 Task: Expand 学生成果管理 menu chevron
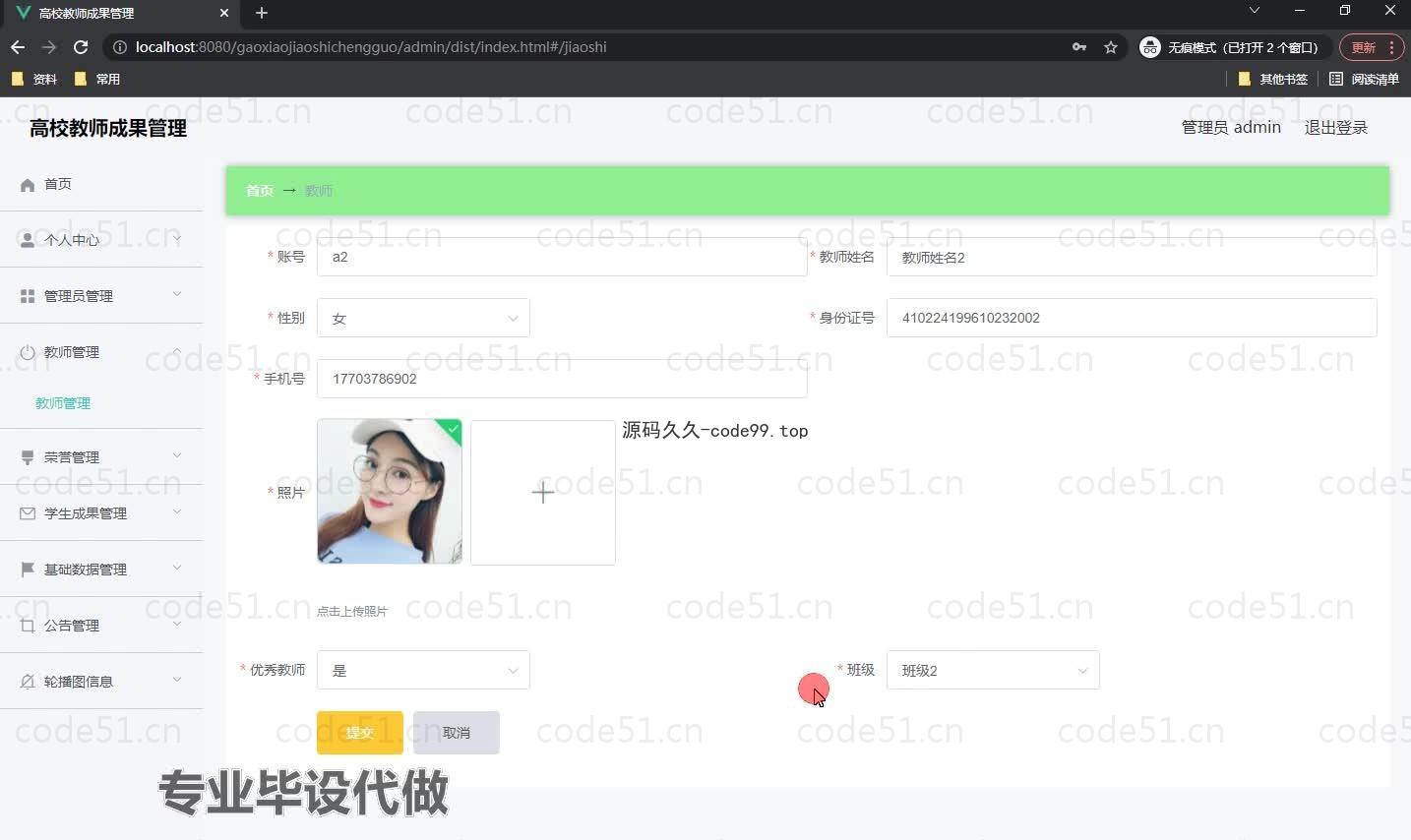point(177,511)
